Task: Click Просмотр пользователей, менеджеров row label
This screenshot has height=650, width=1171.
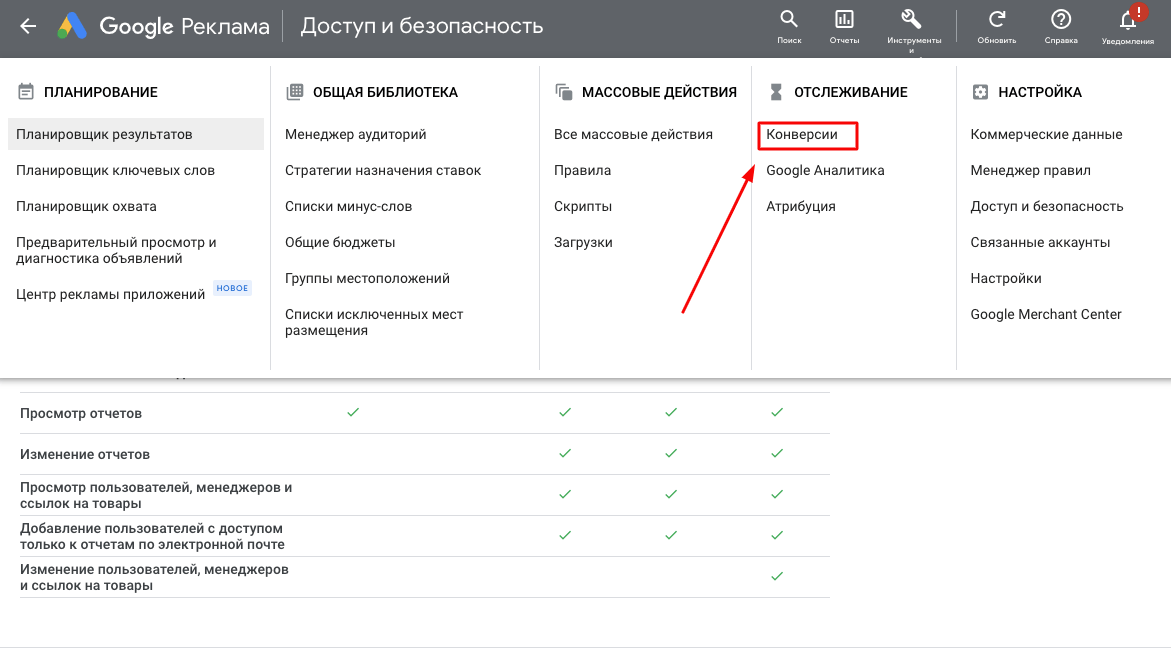Action: tap(155, 495)
